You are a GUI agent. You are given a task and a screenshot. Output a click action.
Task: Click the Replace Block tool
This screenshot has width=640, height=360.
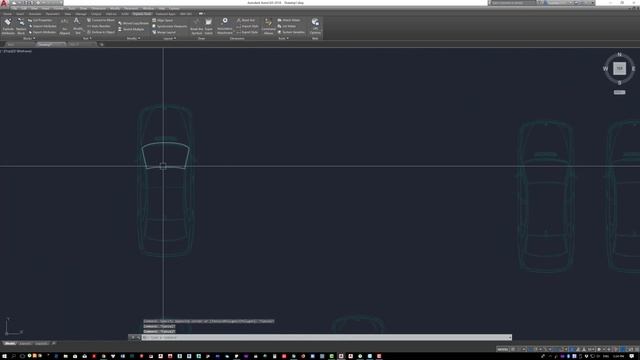click(21, 26)
